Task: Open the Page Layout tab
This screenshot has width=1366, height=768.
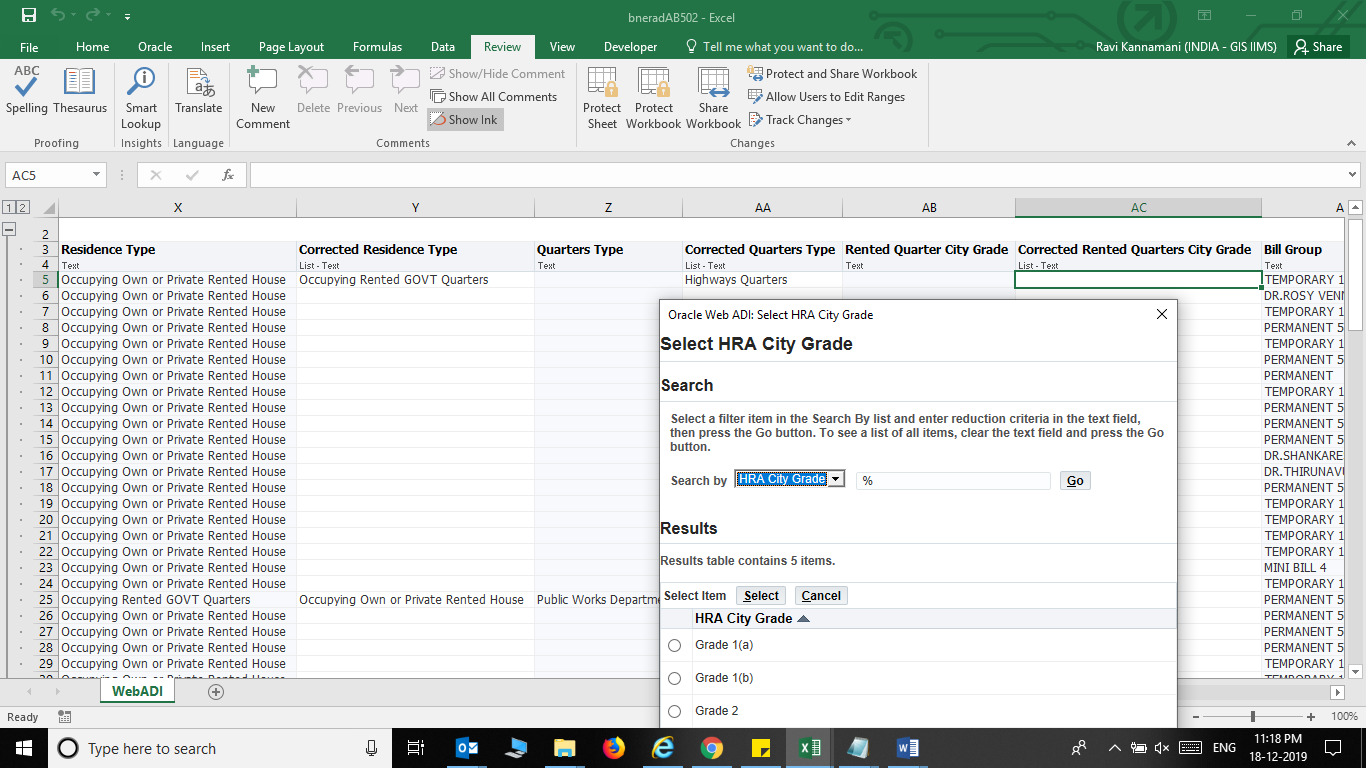Action: coord(291,47)
